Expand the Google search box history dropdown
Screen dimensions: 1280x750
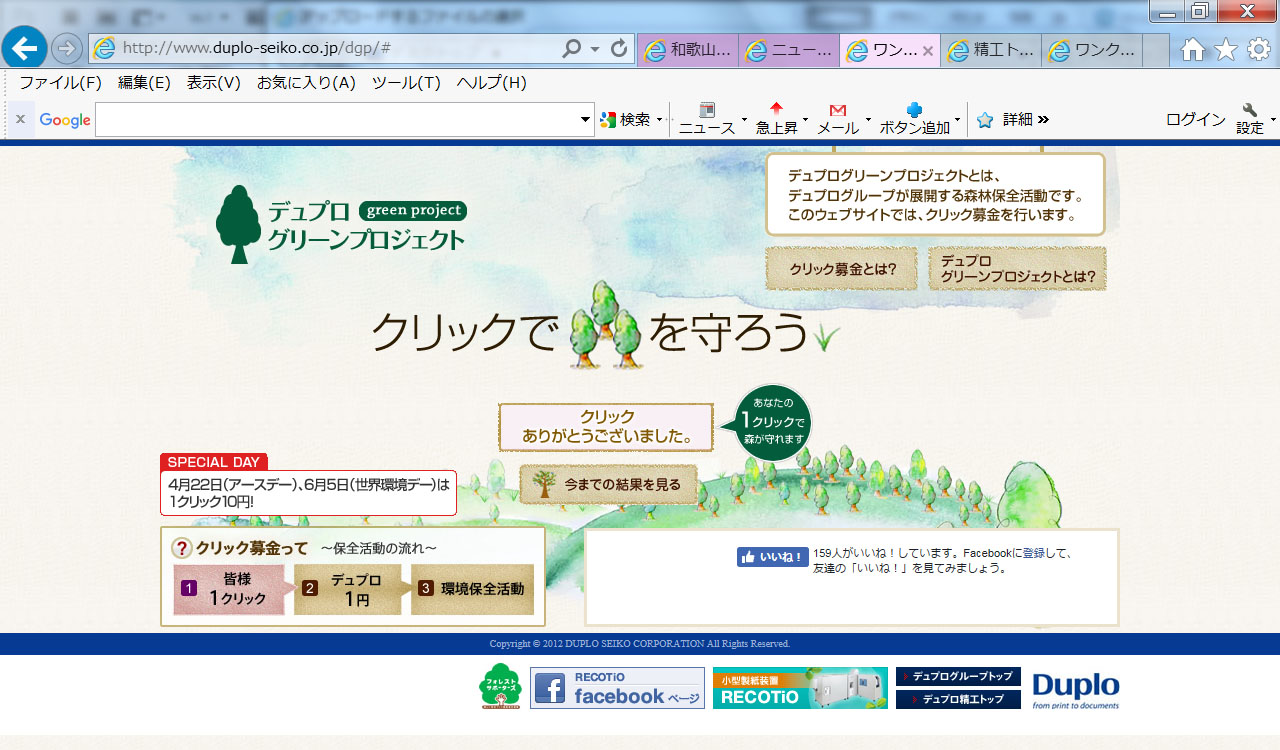coord(586,120)
